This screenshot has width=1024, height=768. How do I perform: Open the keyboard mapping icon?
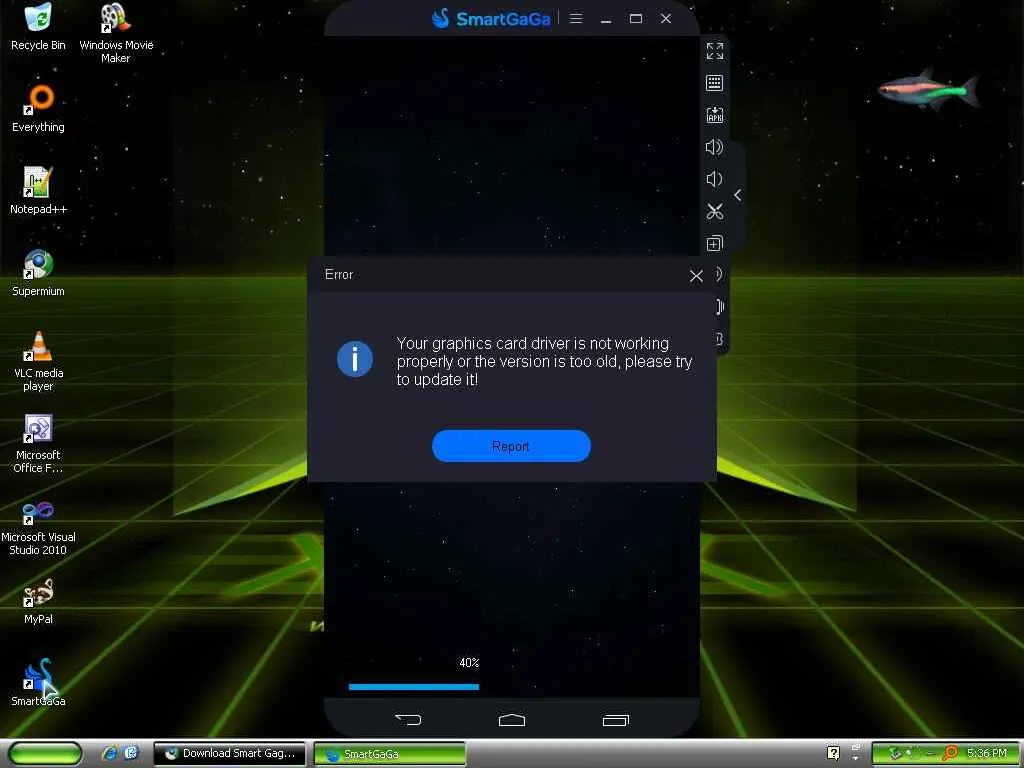click(714, 83)
